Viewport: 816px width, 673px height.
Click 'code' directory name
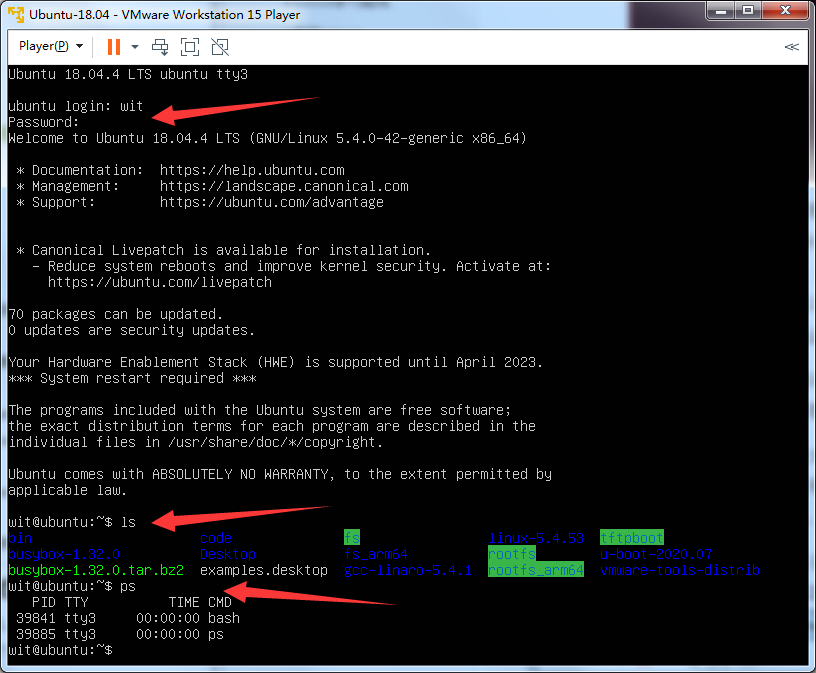coord(216,538)
